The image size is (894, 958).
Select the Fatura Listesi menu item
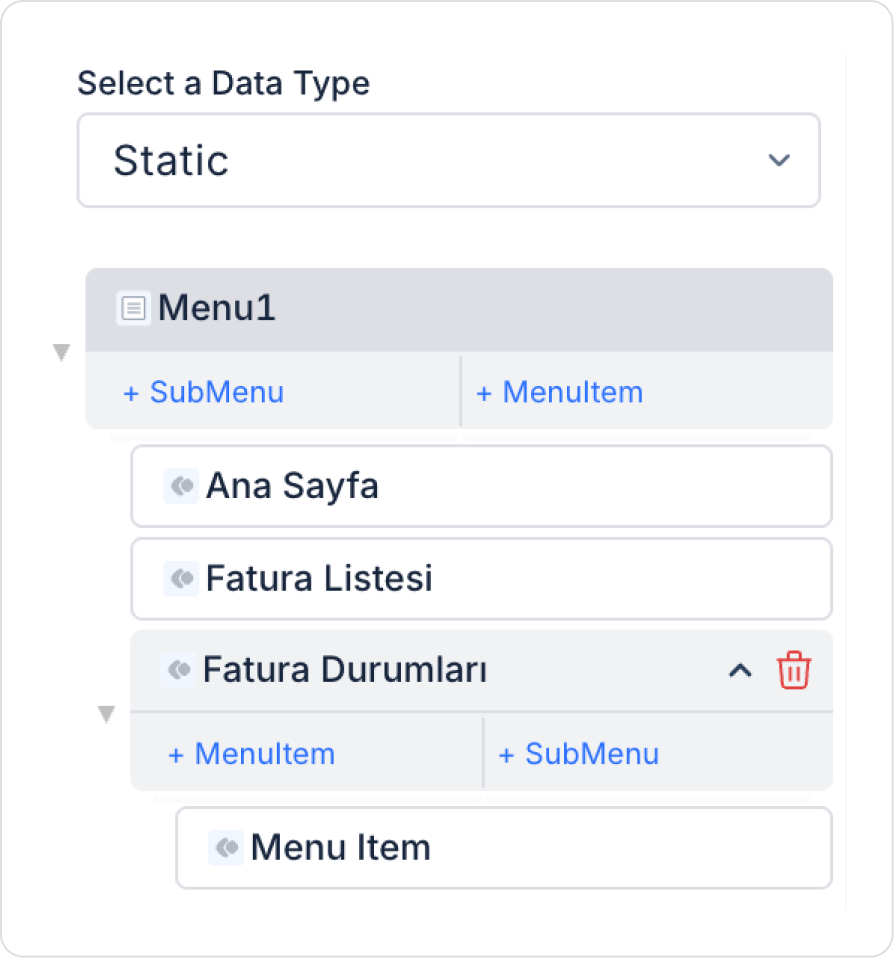click(x=480, y=578)
